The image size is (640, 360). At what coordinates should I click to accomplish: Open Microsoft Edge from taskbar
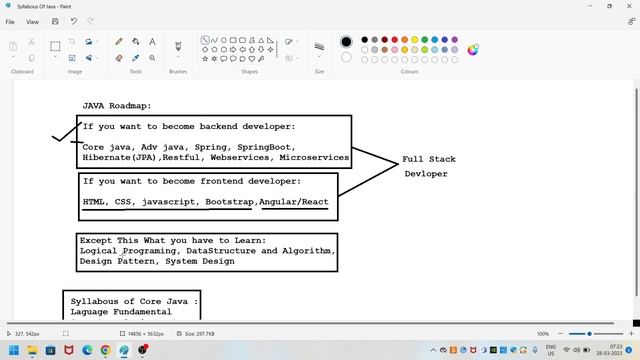[87, 350]
